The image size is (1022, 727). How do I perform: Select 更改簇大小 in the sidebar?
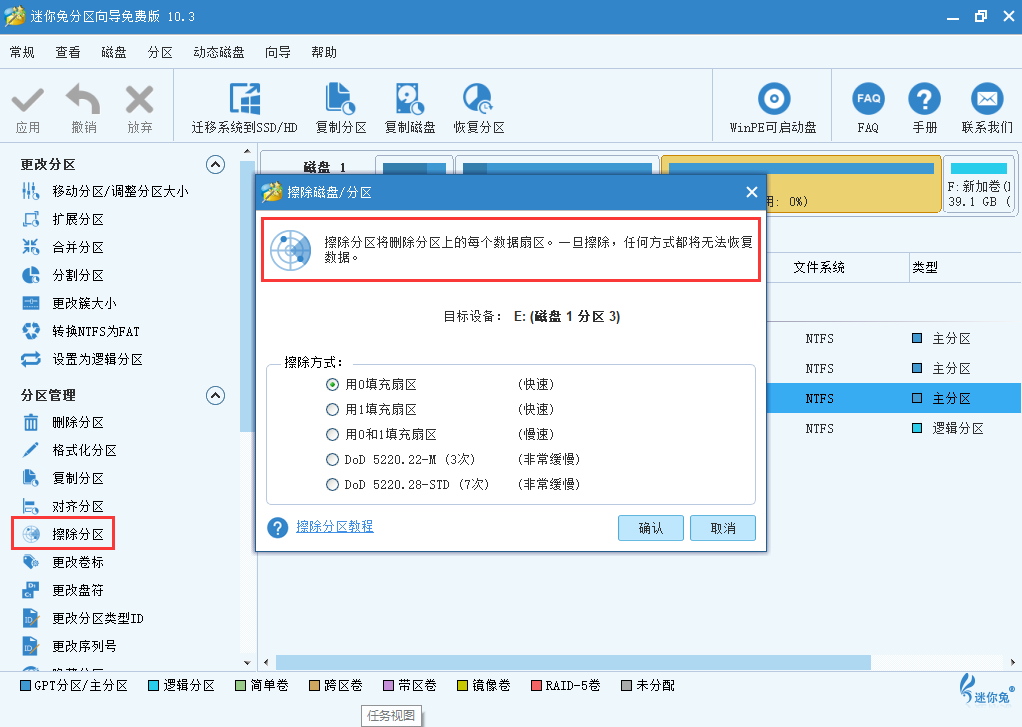point(69,304)
